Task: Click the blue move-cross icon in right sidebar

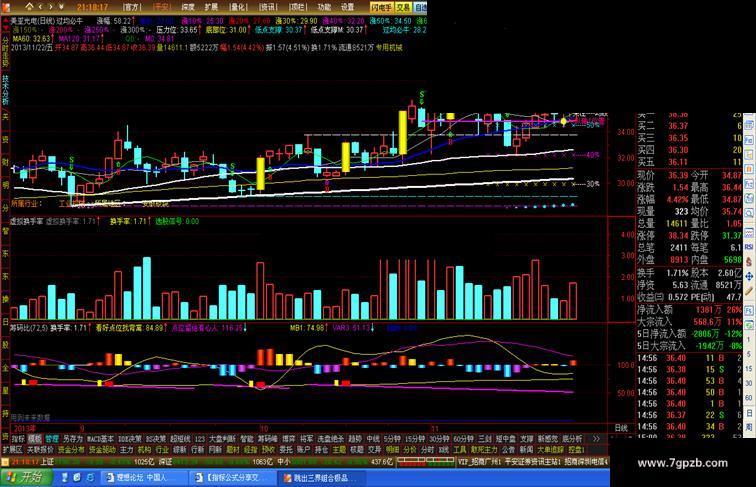Action: [x=748, y=276]
